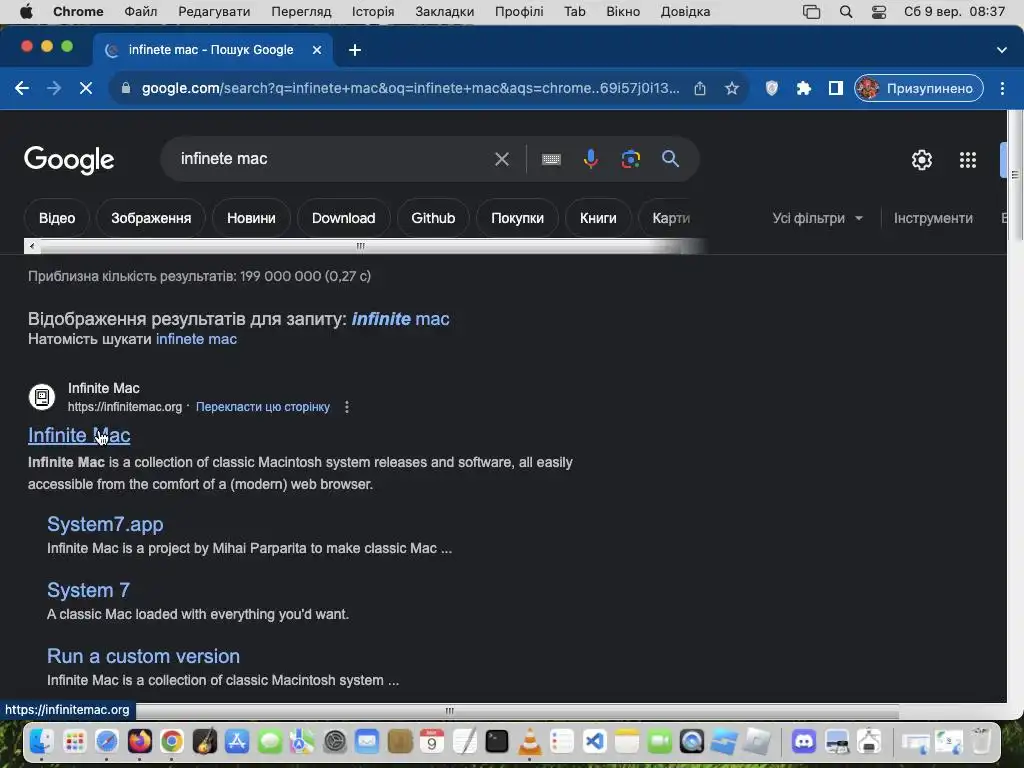Click the corrected query infinite mac
The image size is (1024, 768).
(x=400, y=319)
